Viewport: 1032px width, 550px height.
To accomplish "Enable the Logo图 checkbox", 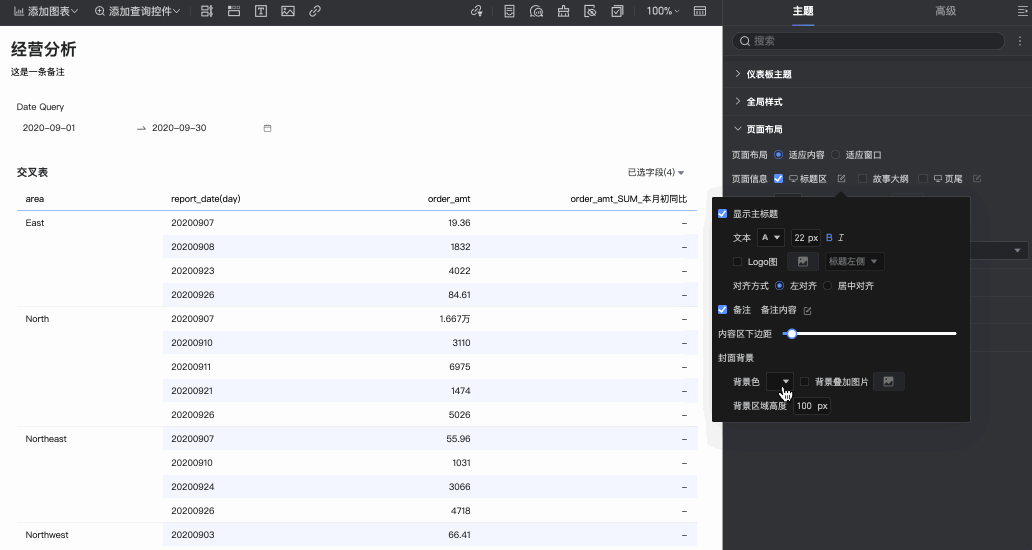I will click(x=737, y=262).
